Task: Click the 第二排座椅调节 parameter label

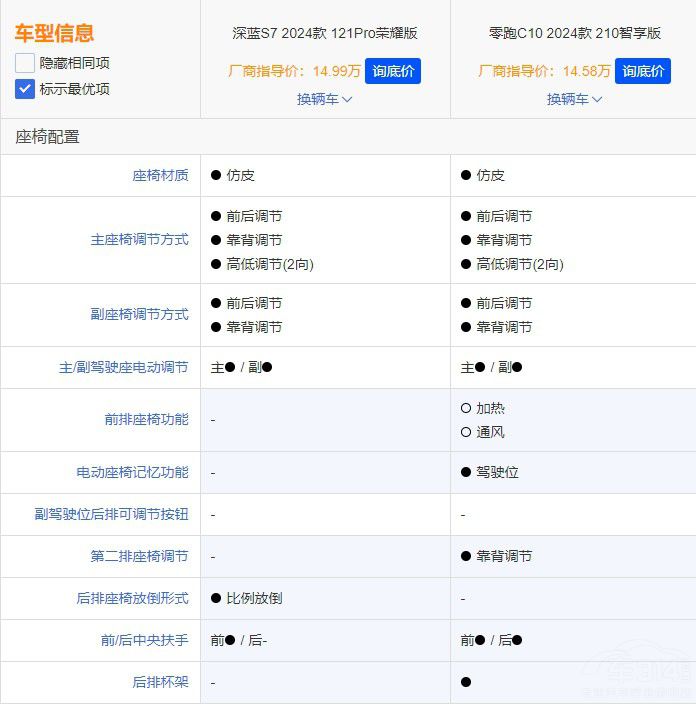Action: (139, 556)
